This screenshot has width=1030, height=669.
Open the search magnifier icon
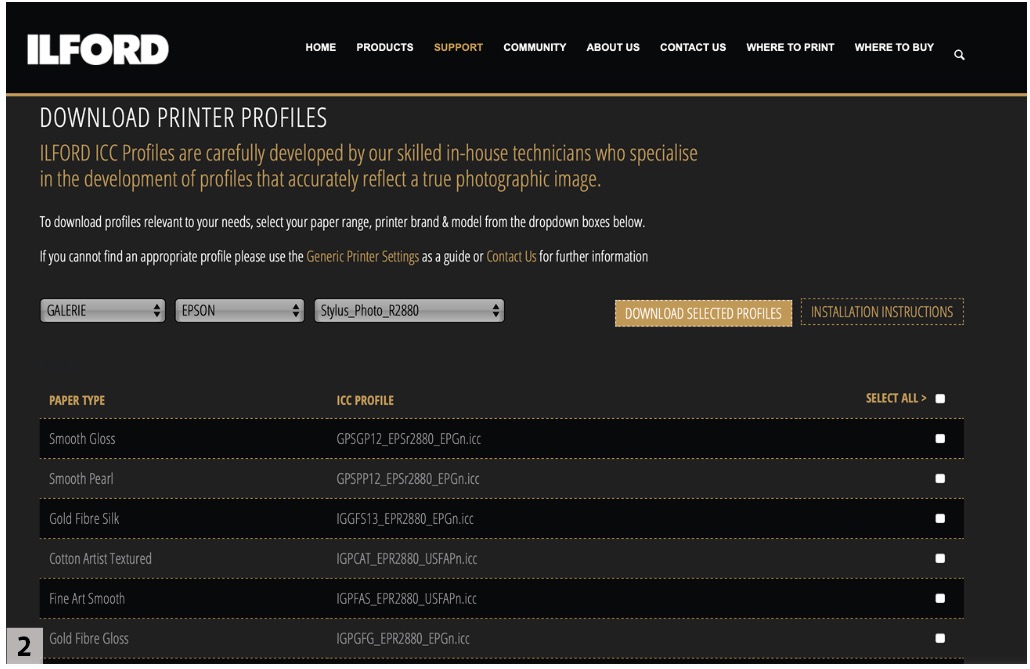click(x=959, y=54)
